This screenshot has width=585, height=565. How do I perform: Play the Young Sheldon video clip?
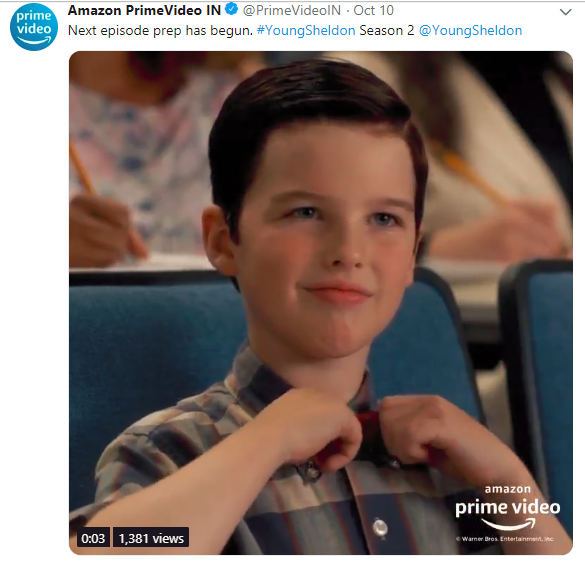coord(321,303)
